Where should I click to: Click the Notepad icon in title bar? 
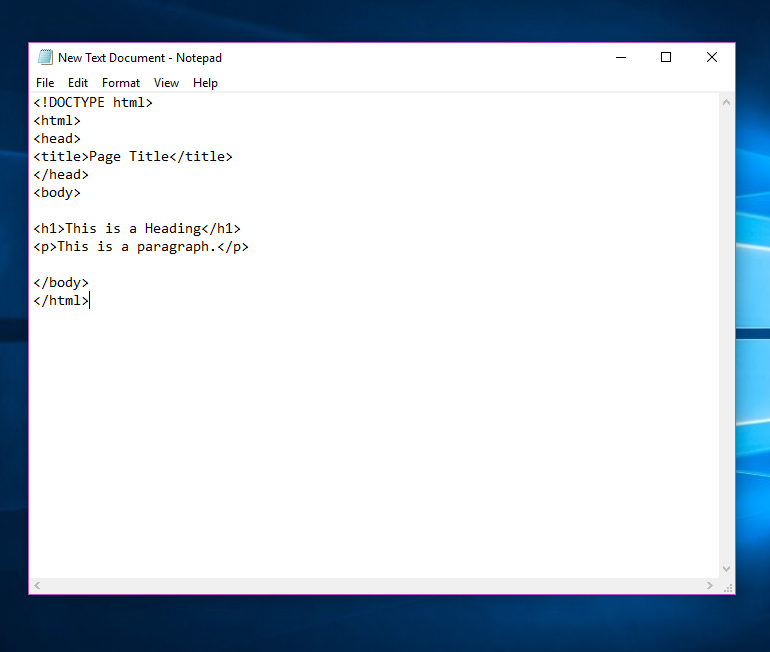(x=45, y=57)
